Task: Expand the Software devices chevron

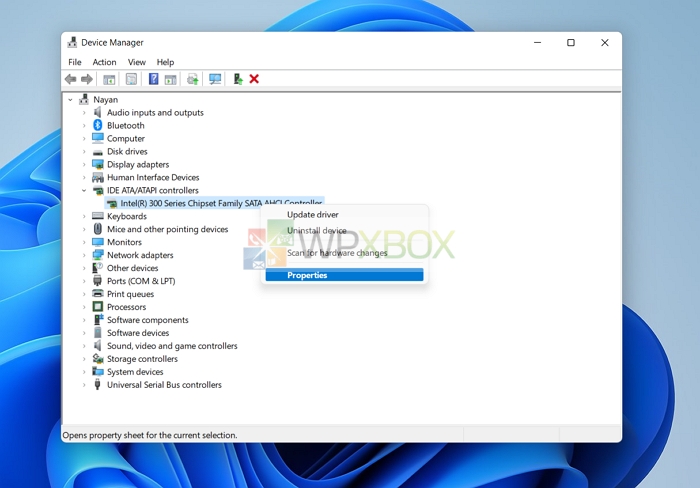Action: click(x=84, y=333)
